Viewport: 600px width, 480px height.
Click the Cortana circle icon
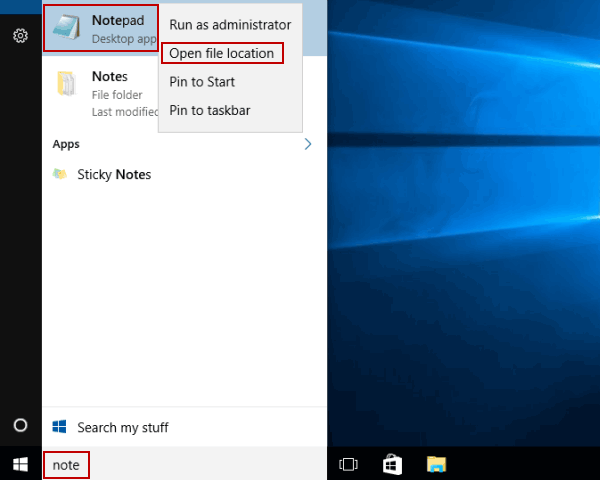[x=20, y=425]
